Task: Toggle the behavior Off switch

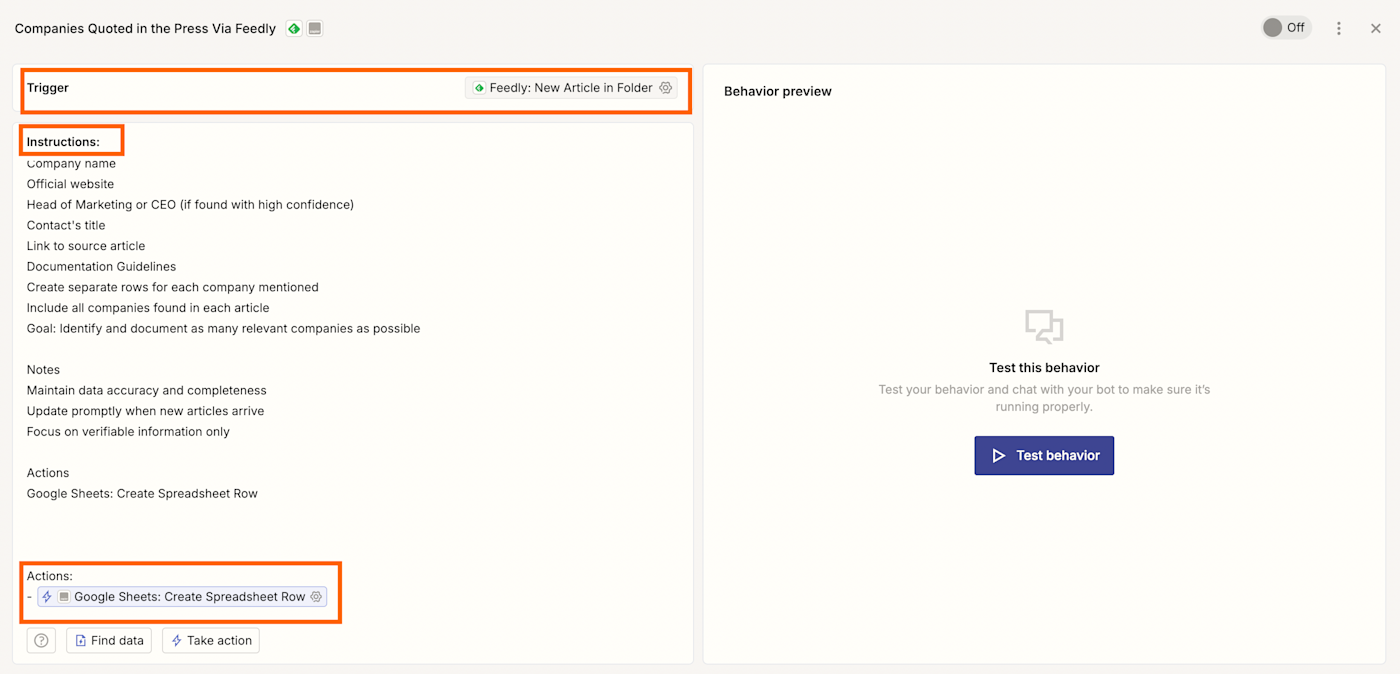Action: [1285, 28]
